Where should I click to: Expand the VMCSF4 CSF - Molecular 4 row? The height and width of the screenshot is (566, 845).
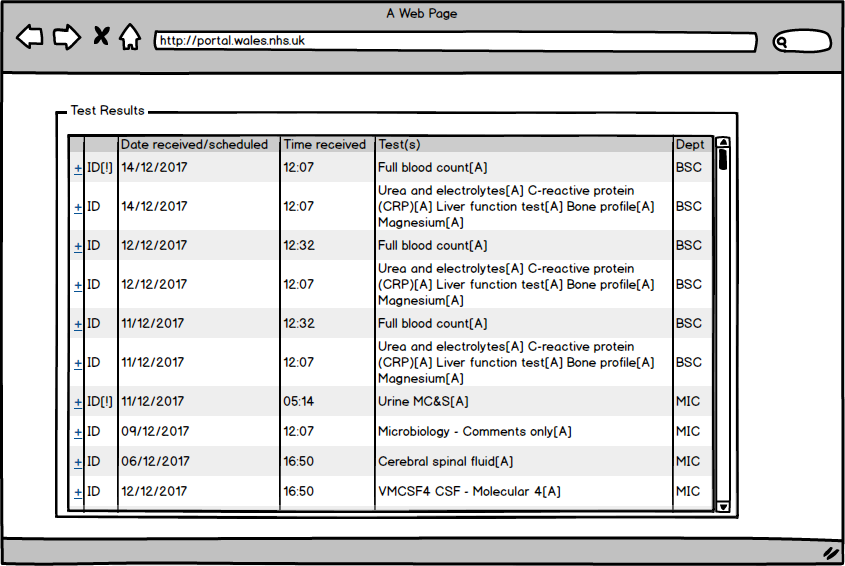click(78, 492)
